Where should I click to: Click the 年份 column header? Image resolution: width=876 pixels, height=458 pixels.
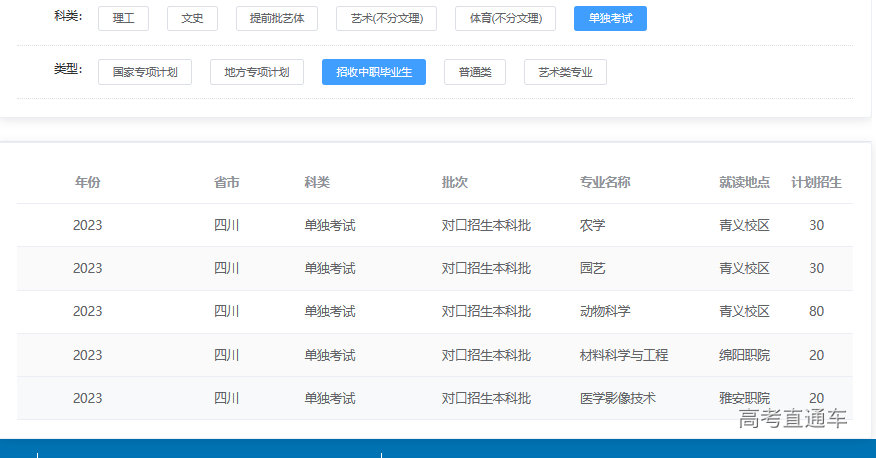pyautogui.click(x=88, y=182)
